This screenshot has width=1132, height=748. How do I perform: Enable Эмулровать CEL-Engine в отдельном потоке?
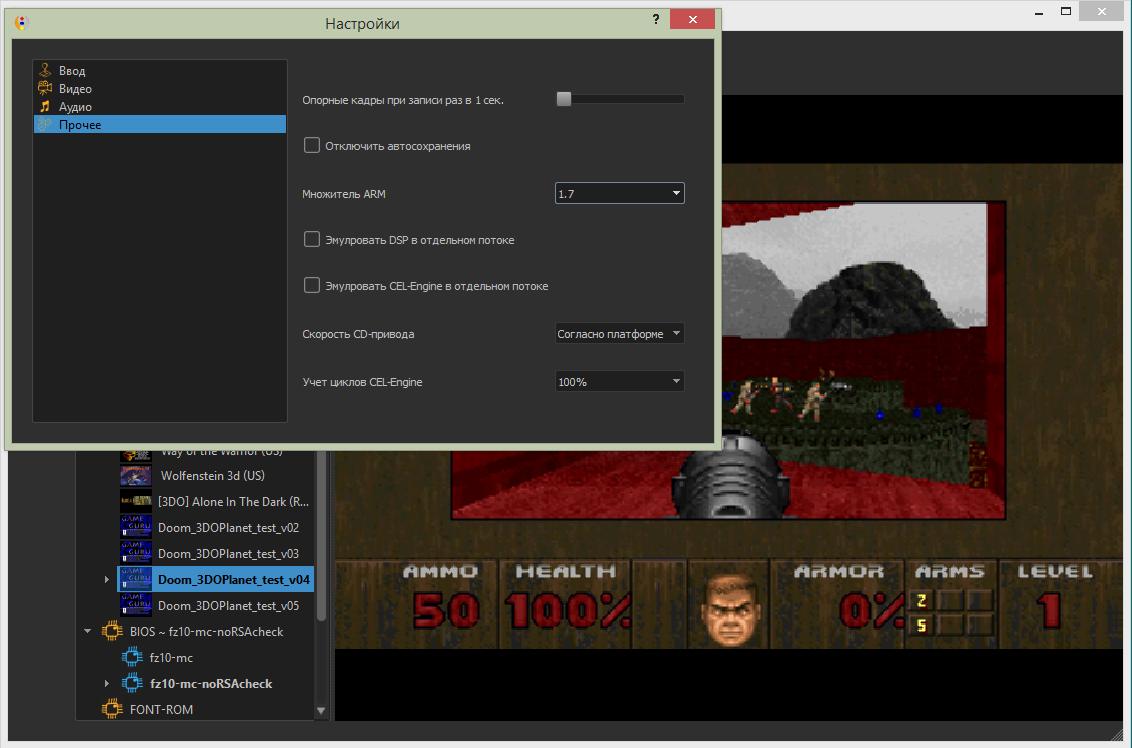coord(311,285)
